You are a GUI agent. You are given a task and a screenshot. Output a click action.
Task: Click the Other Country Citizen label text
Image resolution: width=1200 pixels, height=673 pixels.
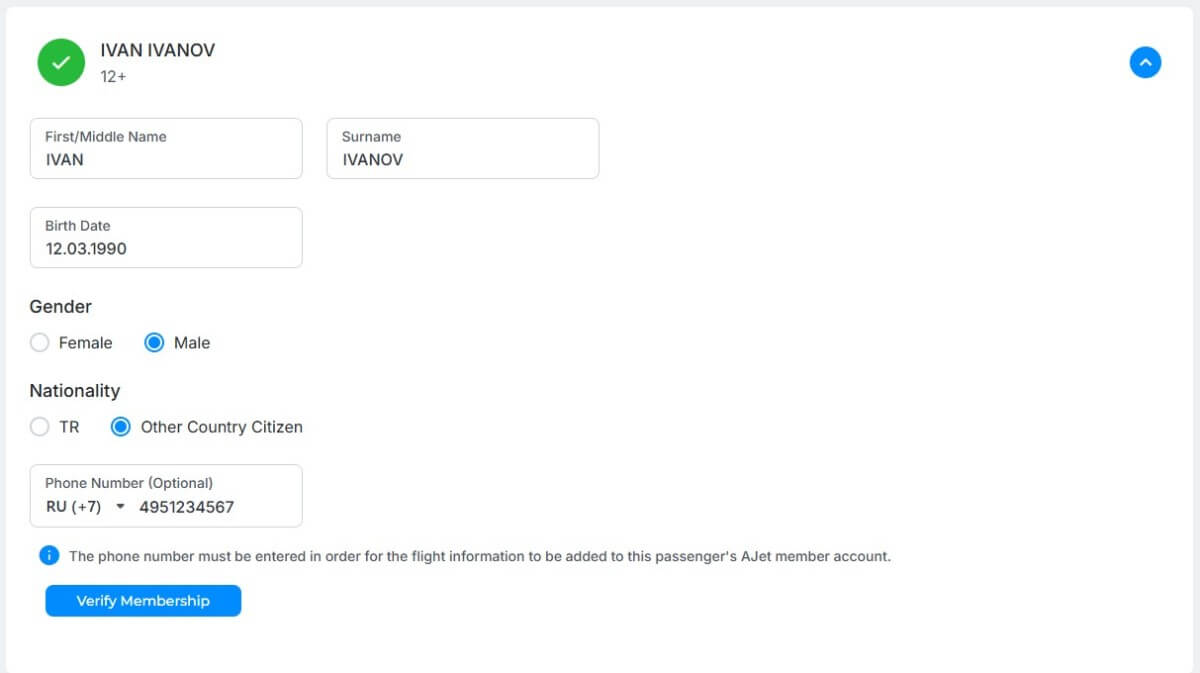[222, 427]
